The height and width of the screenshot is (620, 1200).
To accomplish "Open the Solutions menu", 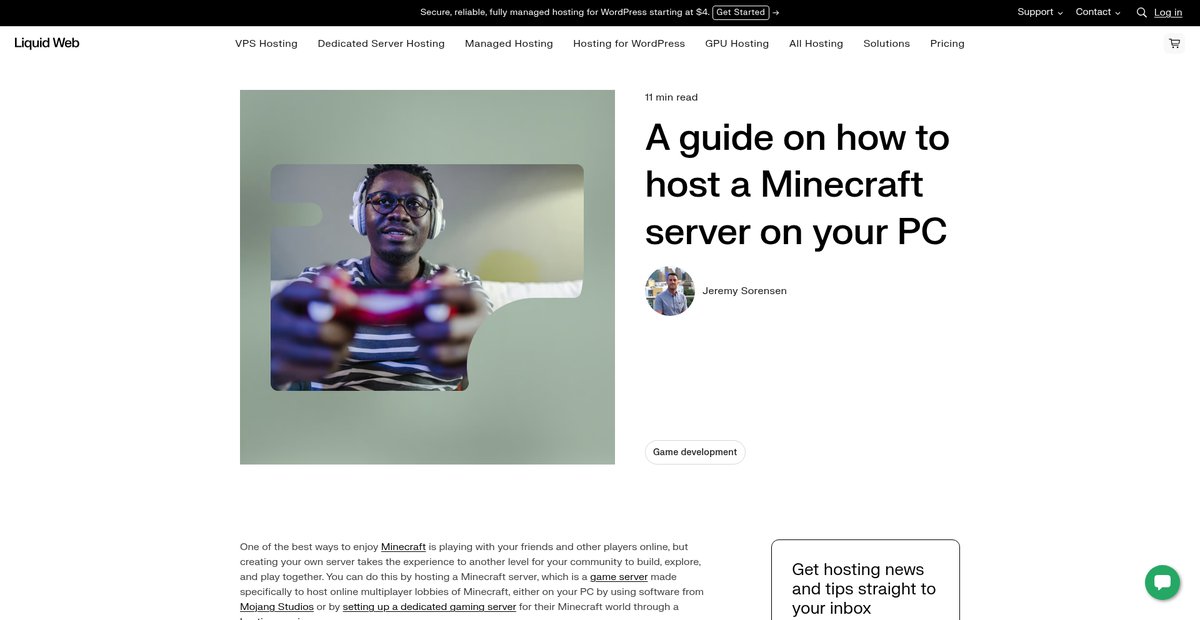I will tap(887, 43).
